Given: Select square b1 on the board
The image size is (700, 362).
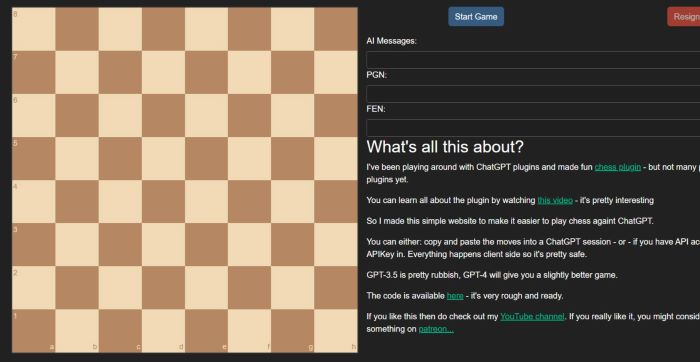Looking at the screenshot, I should [x=77, y=331].
